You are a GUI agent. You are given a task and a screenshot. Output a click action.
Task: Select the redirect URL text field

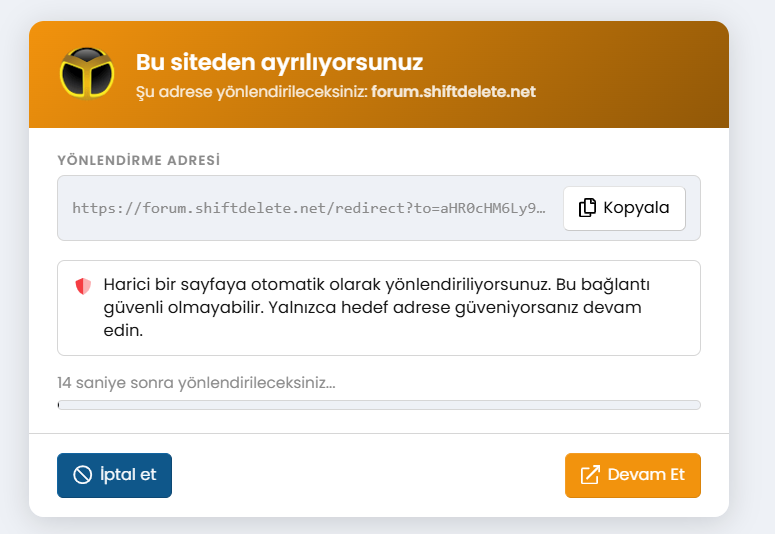[x=309, y=208]
